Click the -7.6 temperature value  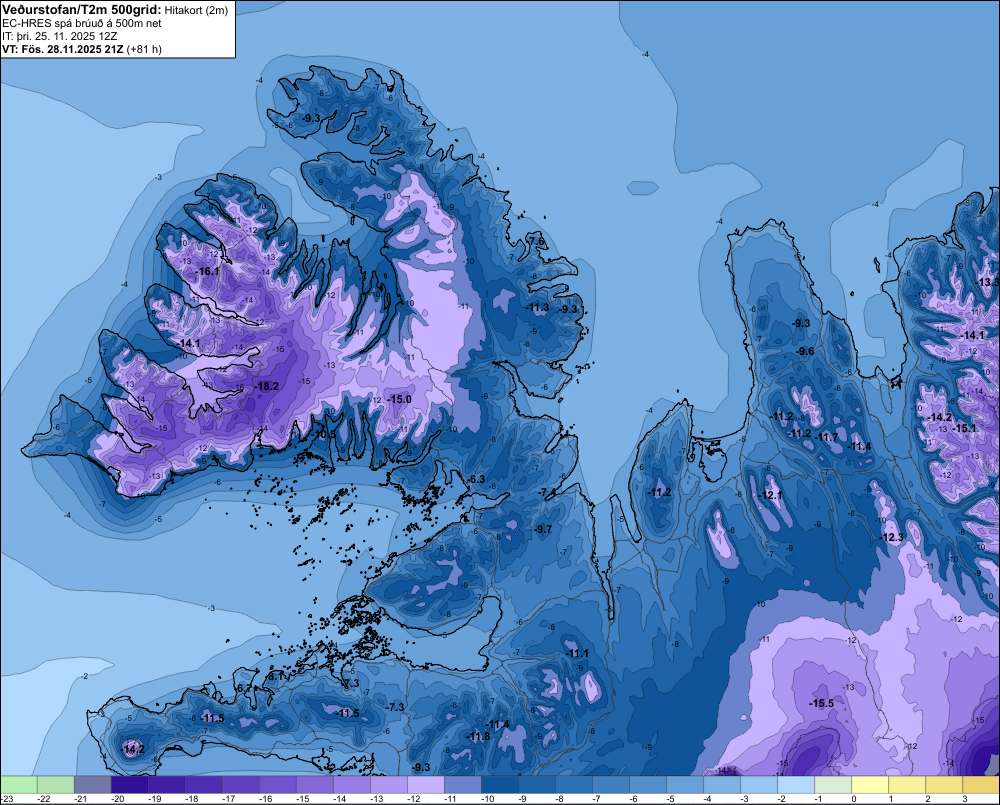tap(536, 241)
